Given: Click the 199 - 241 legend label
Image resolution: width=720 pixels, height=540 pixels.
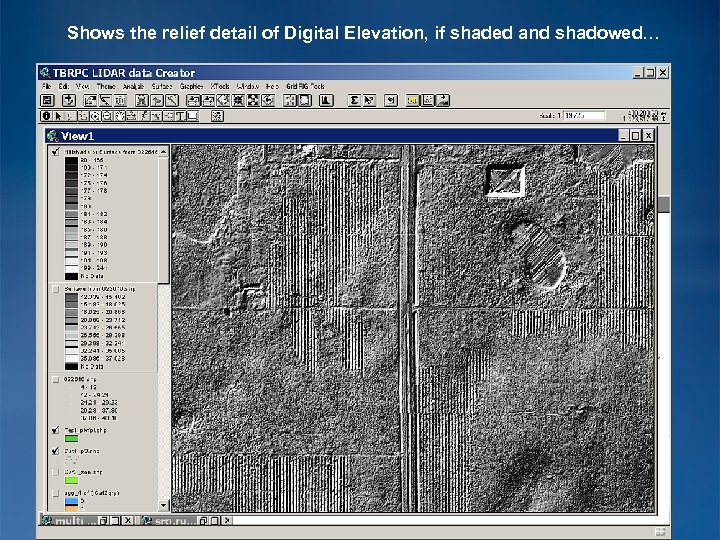Looking at the screenshot, I should 94,268.
